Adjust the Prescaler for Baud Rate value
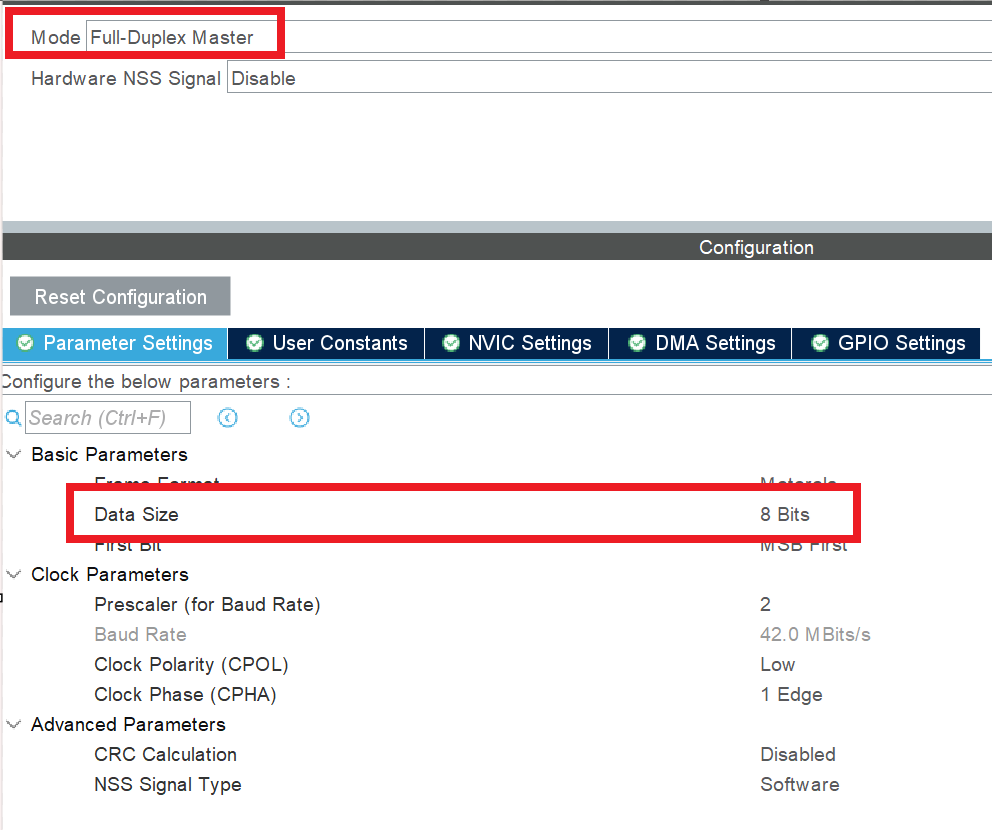992x830 pixels. click(766, 604)
